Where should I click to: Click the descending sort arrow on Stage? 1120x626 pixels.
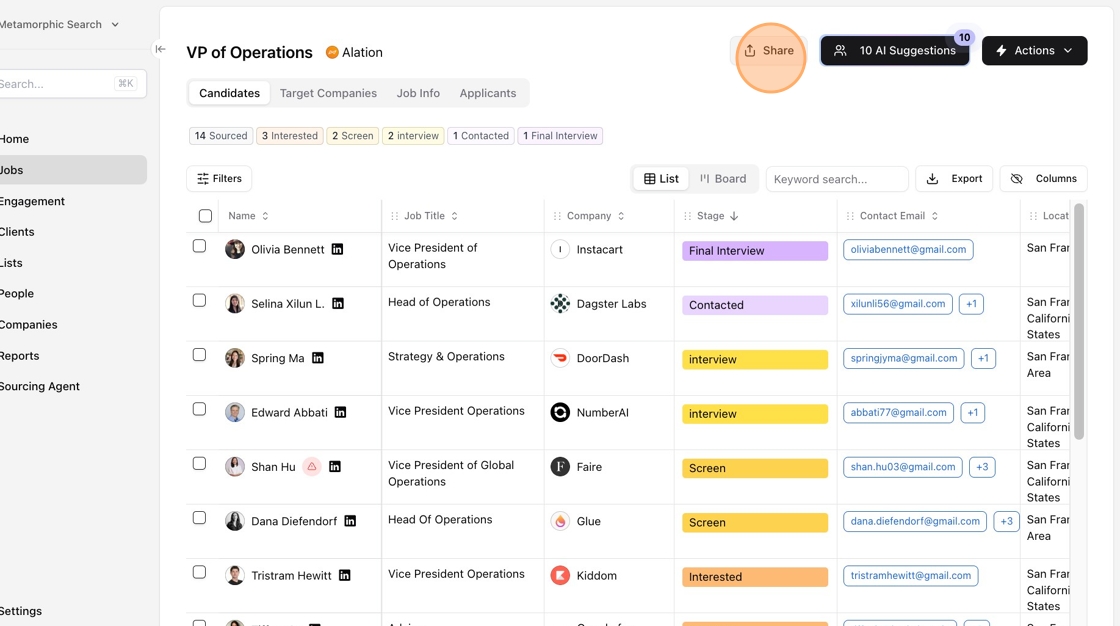click(x=734, y=216)
